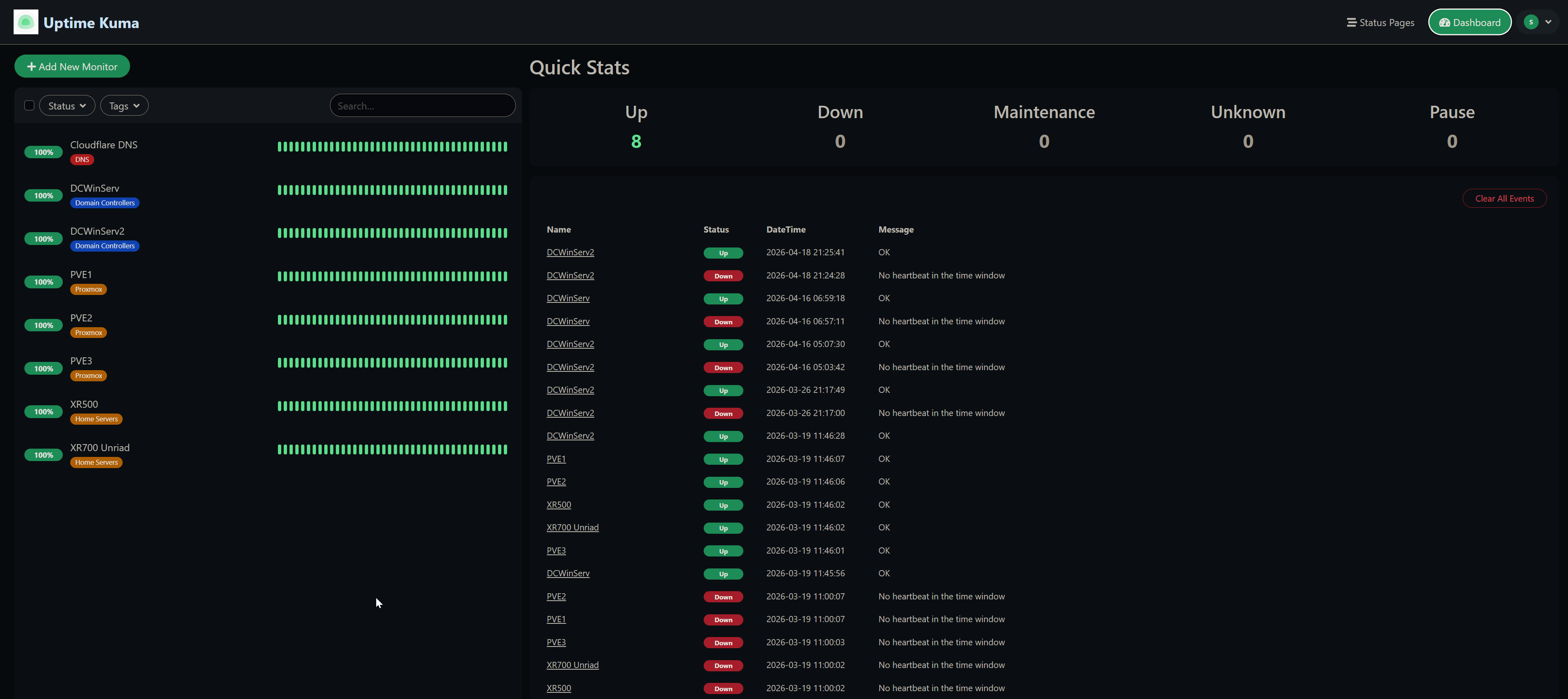Viewport: 1568px width, 699px height.
Task: Click inside the Search monitors field
Action: pos(422,105)
